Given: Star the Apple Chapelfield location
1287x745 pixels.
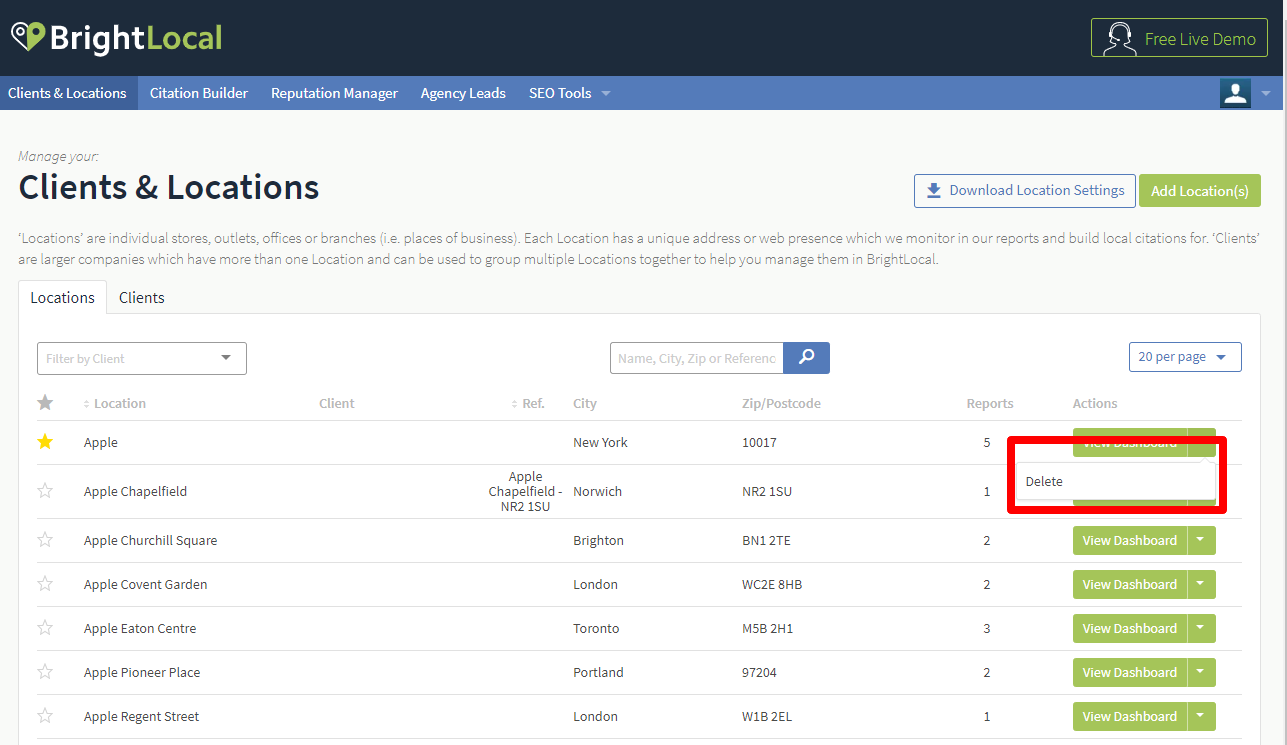Looking at the screenshot, I should pyautogui.click(x=45, y=491).
